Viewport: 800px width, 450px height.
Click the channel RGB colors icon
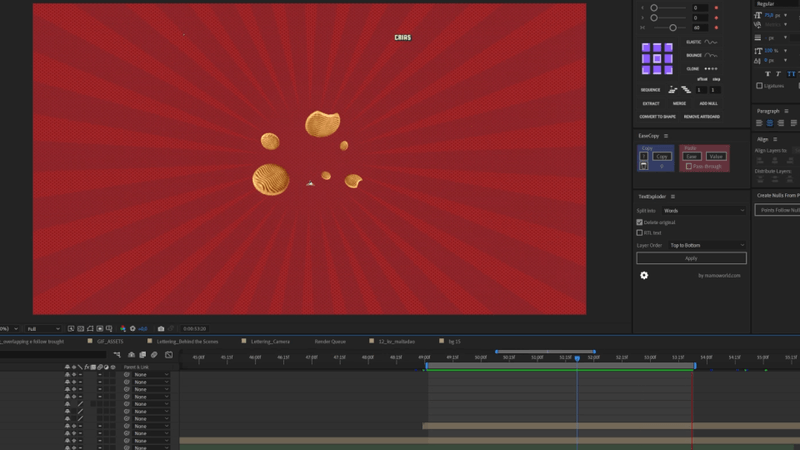(123, 329)
